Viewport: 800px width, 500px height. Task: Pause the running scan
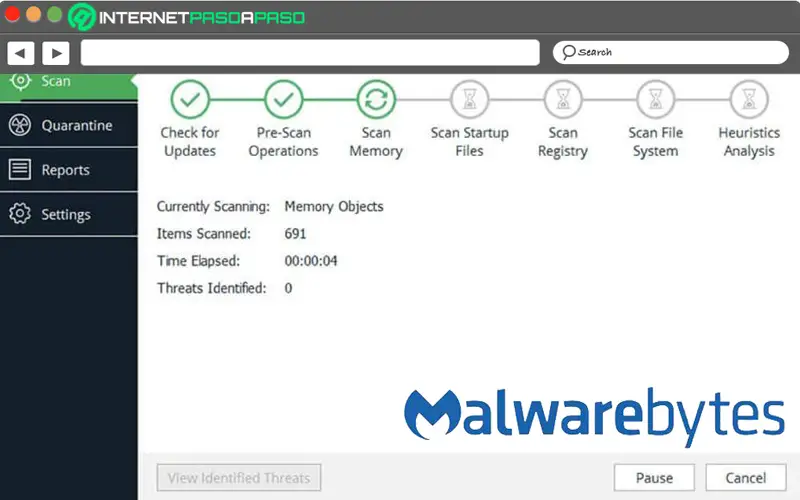pos(654,478)
